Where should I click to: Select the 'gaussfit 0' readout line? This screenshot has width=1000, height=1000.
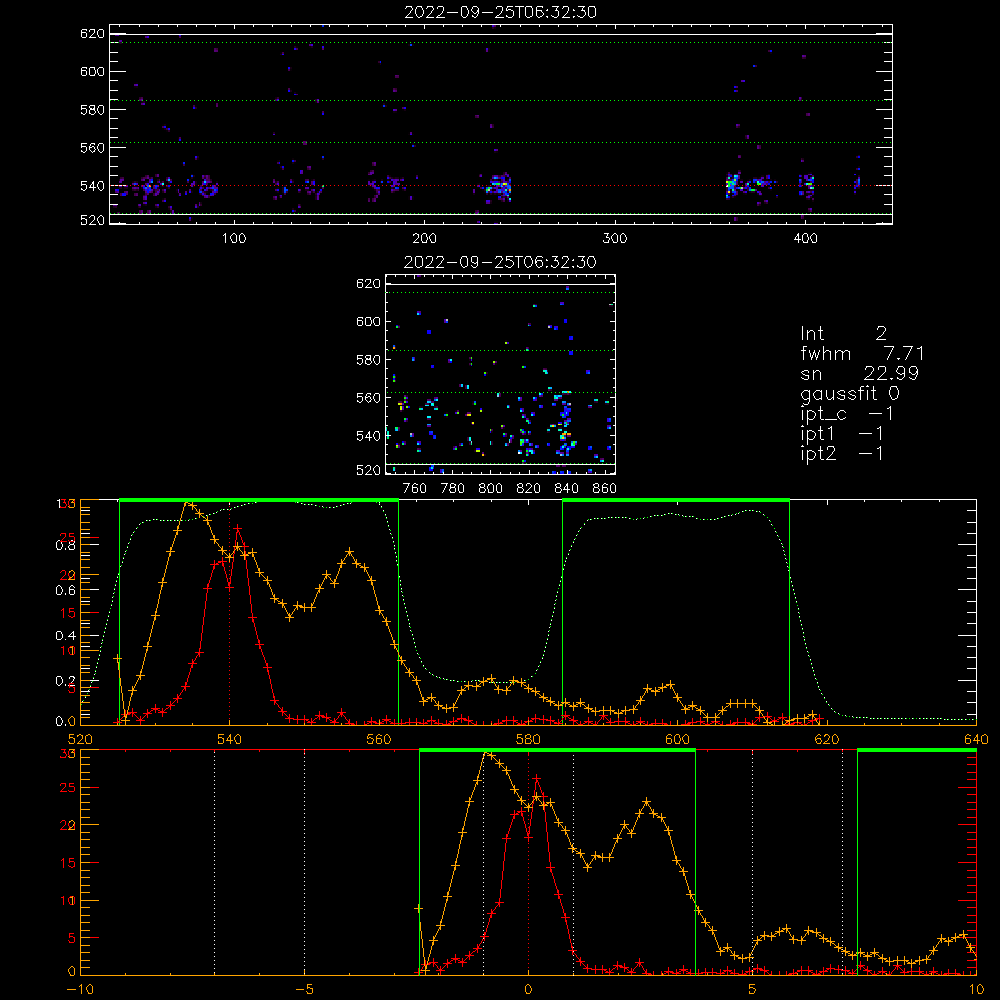849,393
